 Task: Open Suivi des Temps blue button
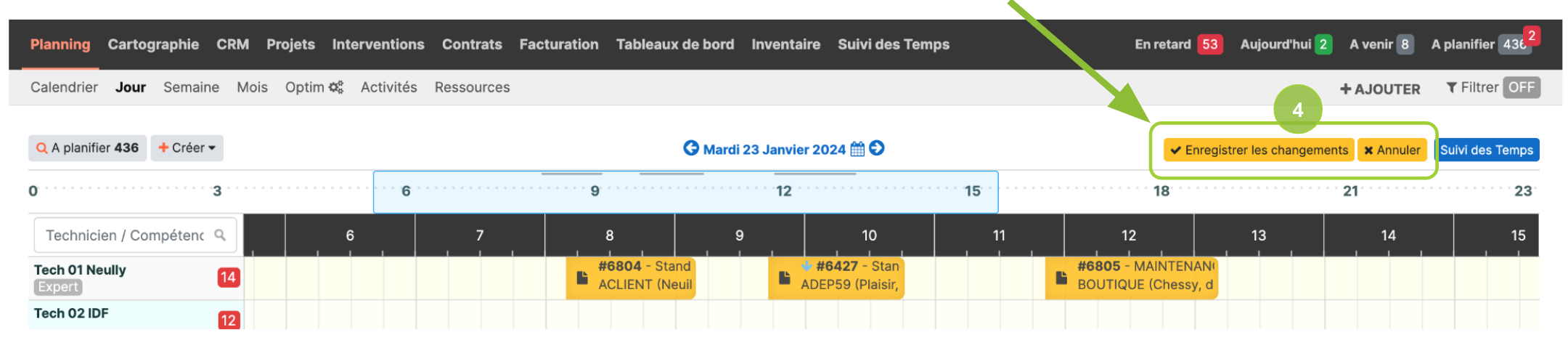point(1487,150)
